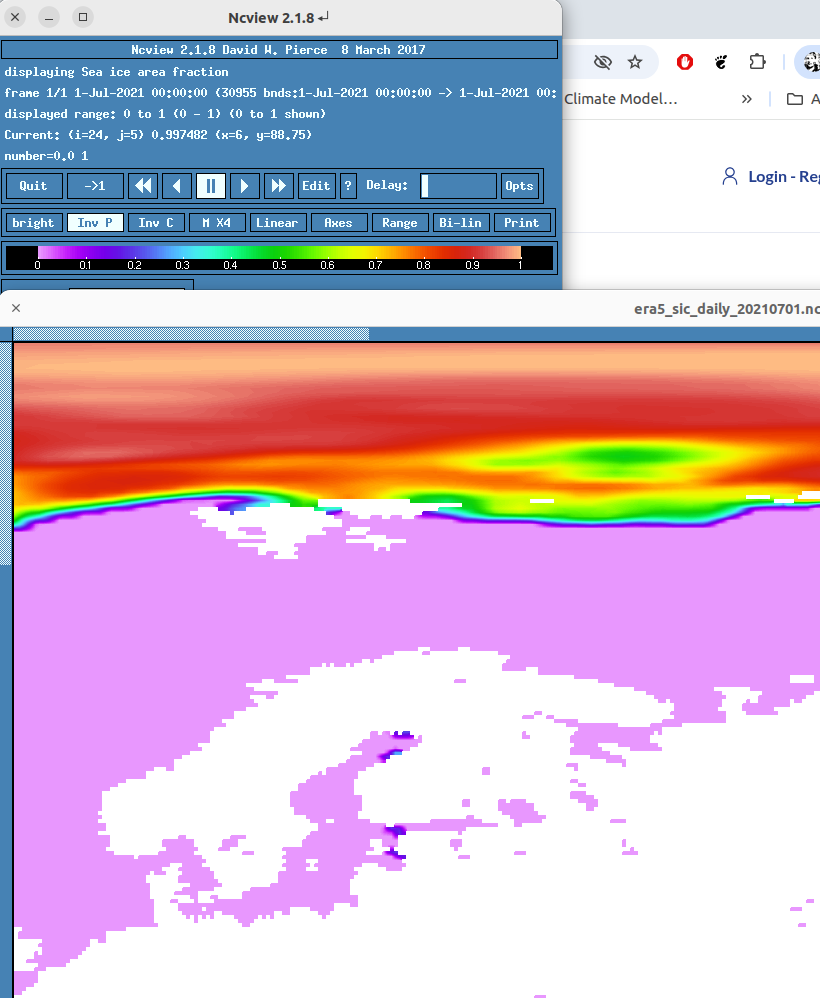The height and width of the screenshot is (998, 820).
Task: Click the Delay speed slider
Action: pyautogui.click(x=458, y=186)
